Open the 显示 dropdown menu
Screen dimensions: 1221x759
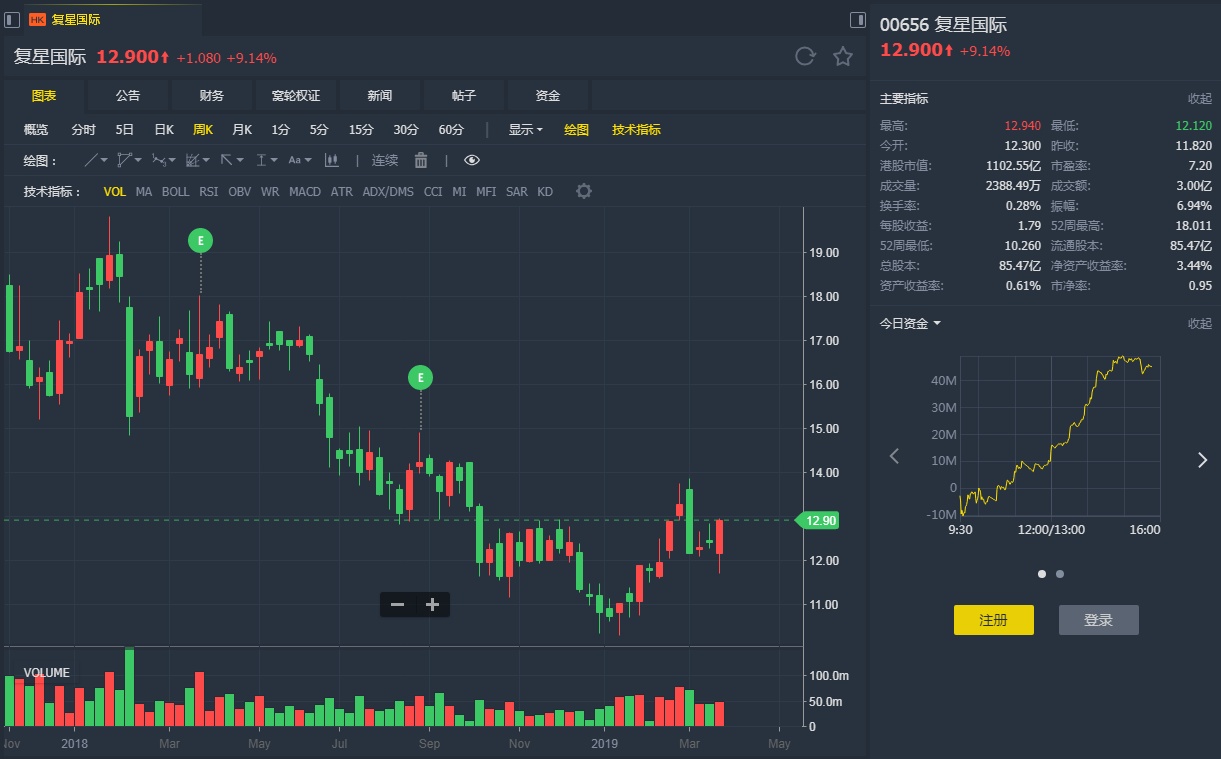[525, 129]
